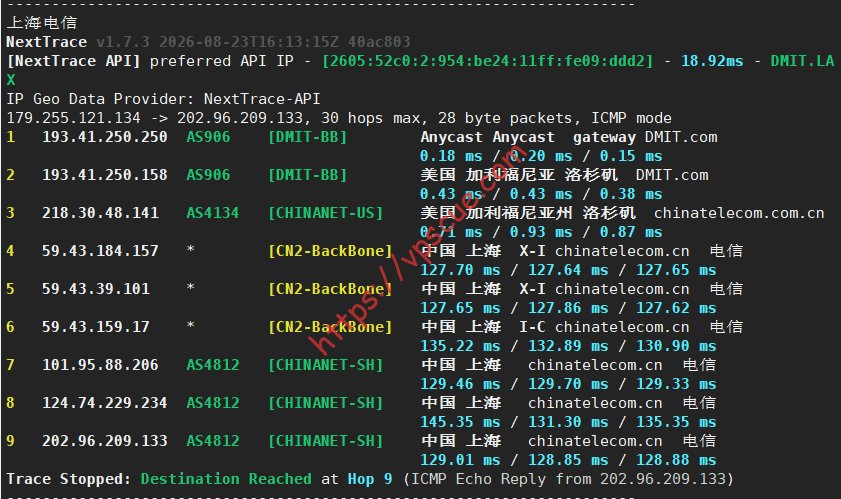The image size is (841, 499).
Task: Click 'Hop 9' in the Trace Stopped line
Action: coord(370,479)
